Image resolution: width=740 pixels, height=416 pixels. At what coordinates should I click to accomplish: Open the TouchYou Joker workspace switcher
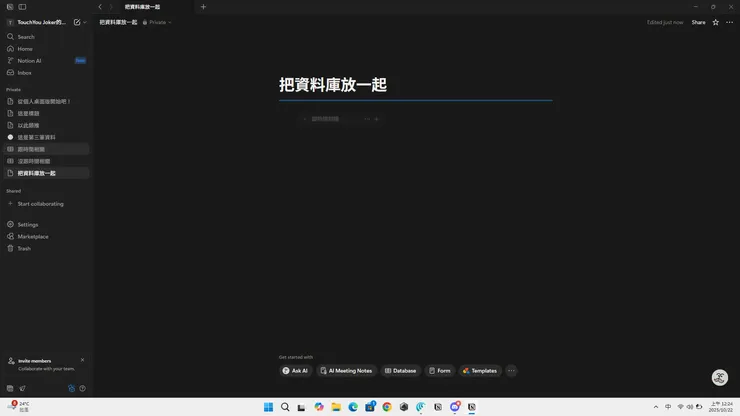coord(38,22)
